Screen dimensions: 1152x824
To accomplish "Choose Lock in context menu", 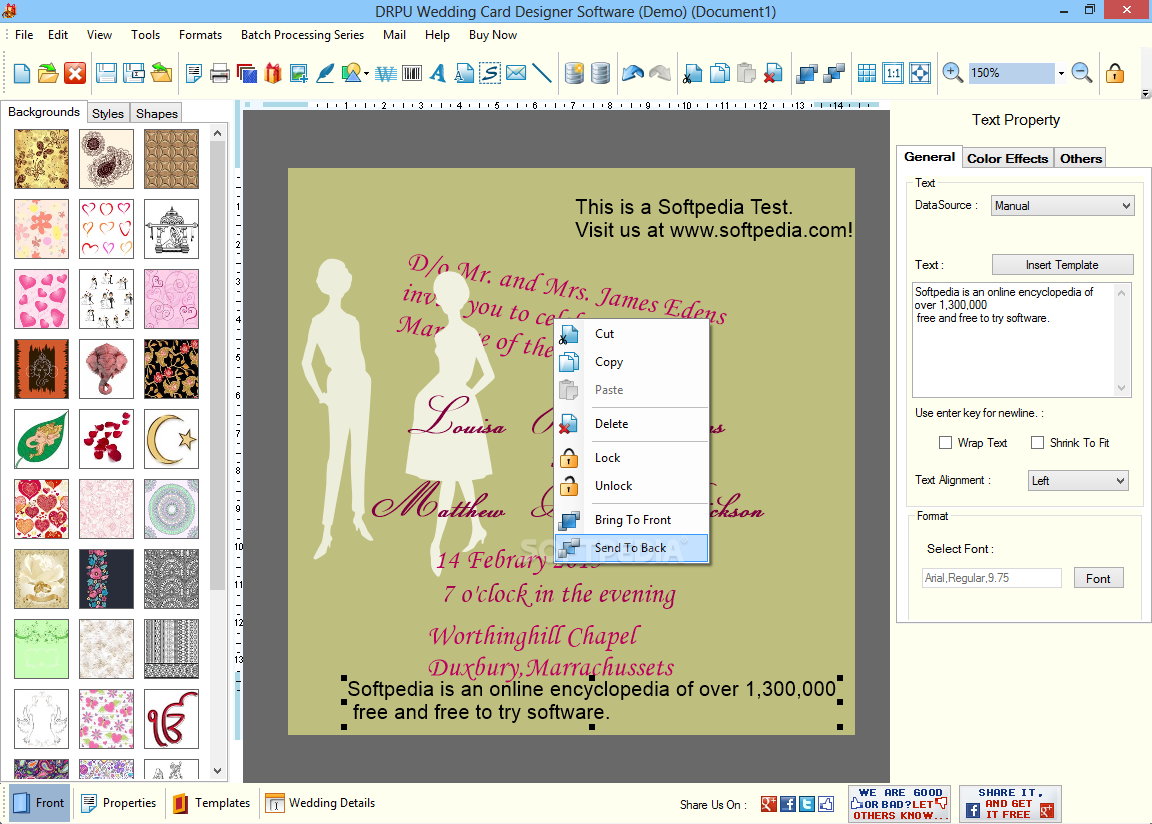I will [x=631, y=458].
